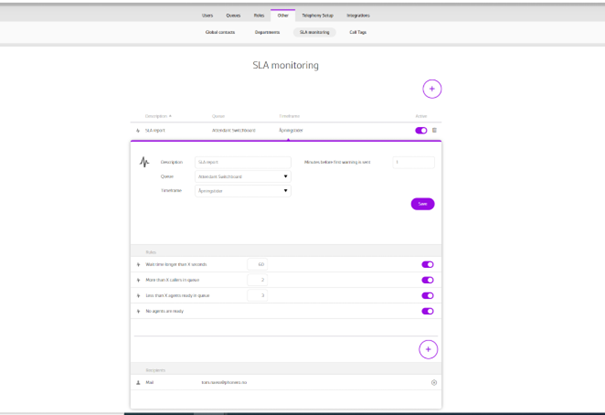The height and width of the screenshot is (415, 605).
Task: Open the Timeframe dropdown in the edit form
Action: click(x=243, y=191)
